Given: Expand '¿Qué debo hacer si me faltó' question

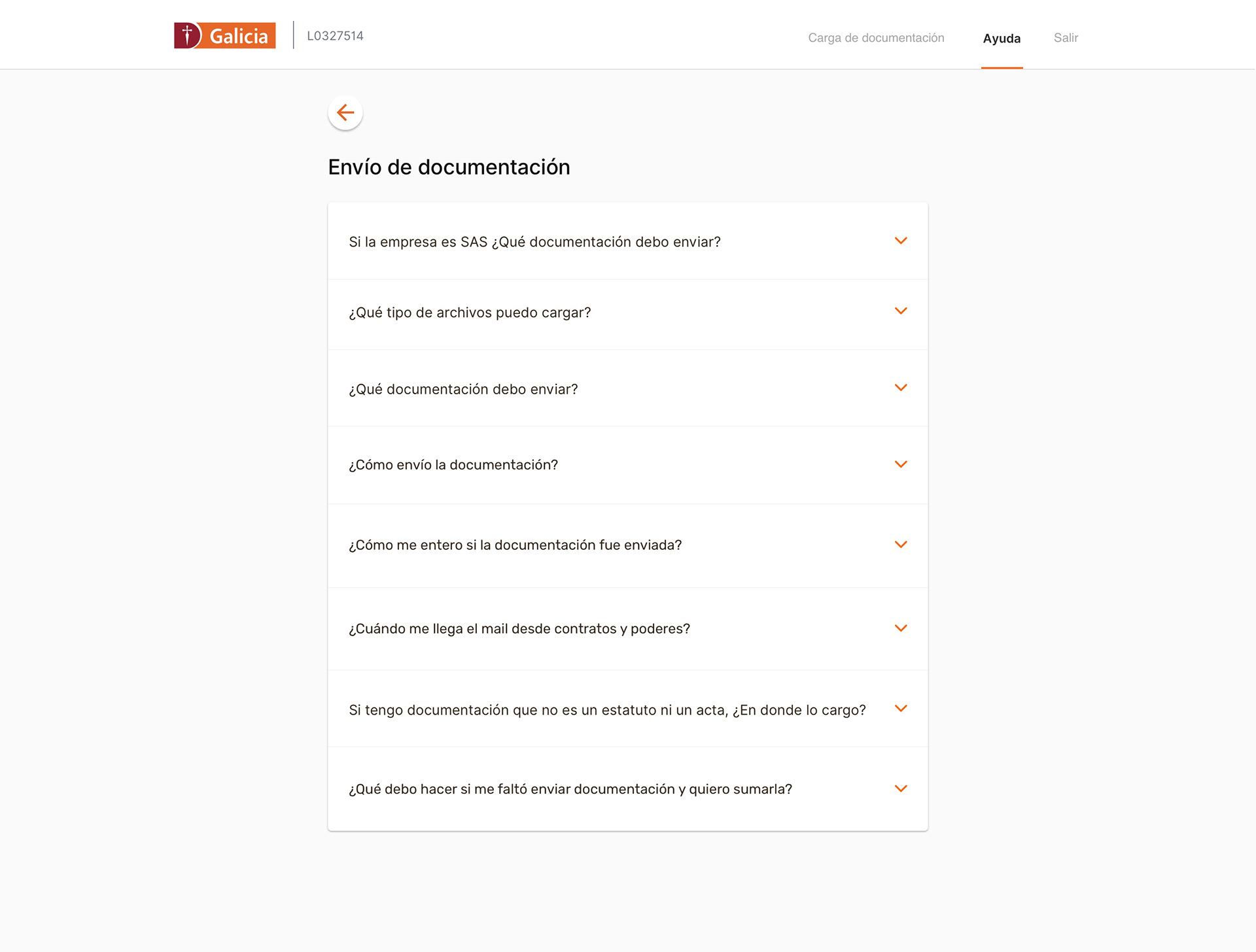Looking at the screenshot, I should (628, 789).
